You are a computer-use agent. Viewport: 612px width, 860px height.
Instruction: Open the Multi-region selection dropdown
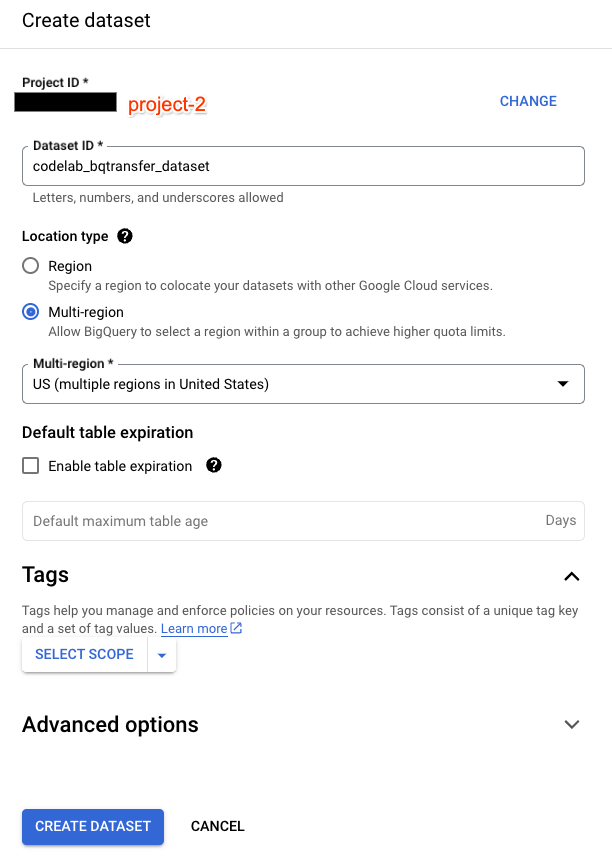[x=303, y=383]
